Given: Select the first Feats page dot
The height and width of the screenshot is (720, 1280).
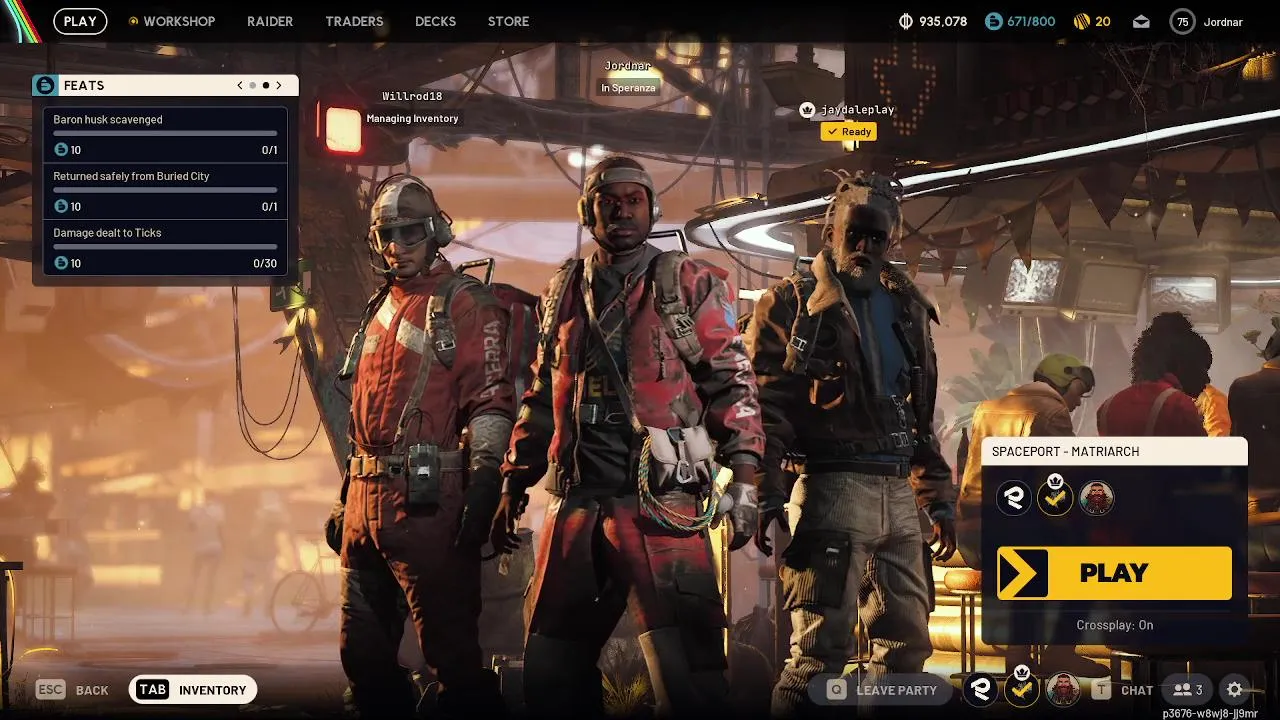Looking at the screenshot, I should pos(253,85).
